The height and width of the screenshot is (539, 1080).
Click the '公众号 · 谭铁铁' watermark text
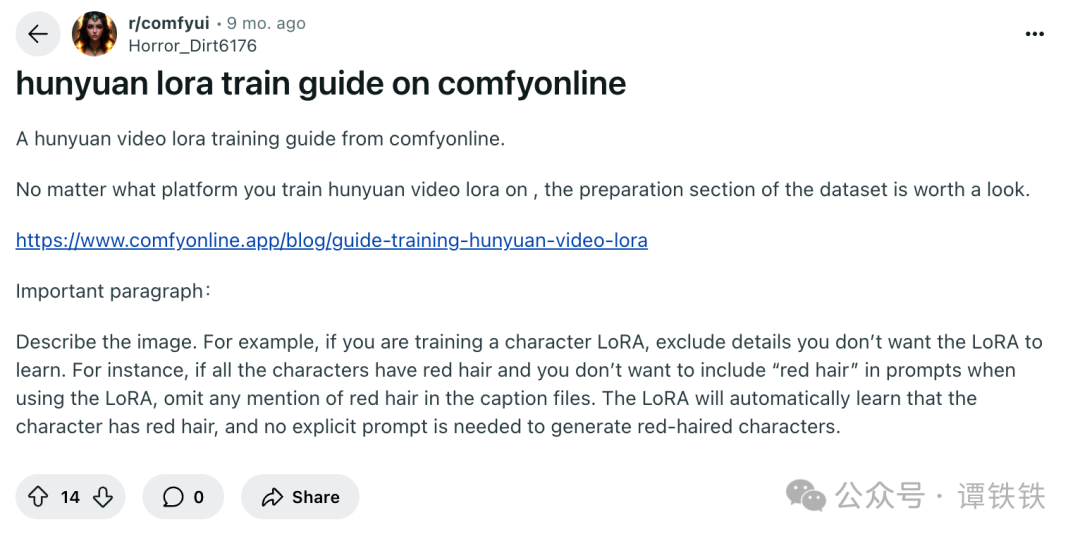[x=941, y=496]
